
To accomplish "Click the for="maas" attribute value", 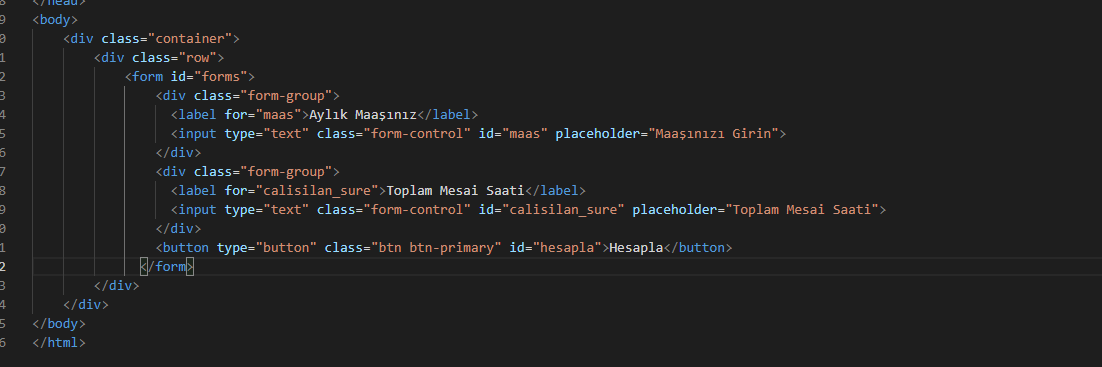I will pyautogui.click(x=278, y=115).
